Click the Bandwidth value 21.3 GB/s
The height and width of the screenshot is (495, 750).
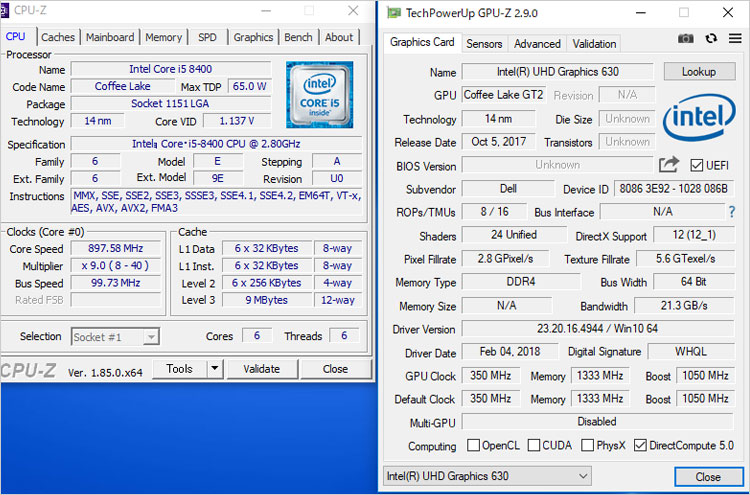pyautogui.click(x=684, y=305)
